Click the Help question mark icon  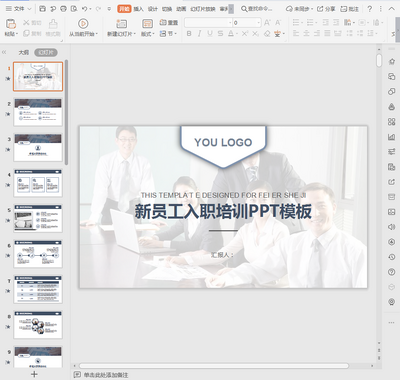pos(369,9)
